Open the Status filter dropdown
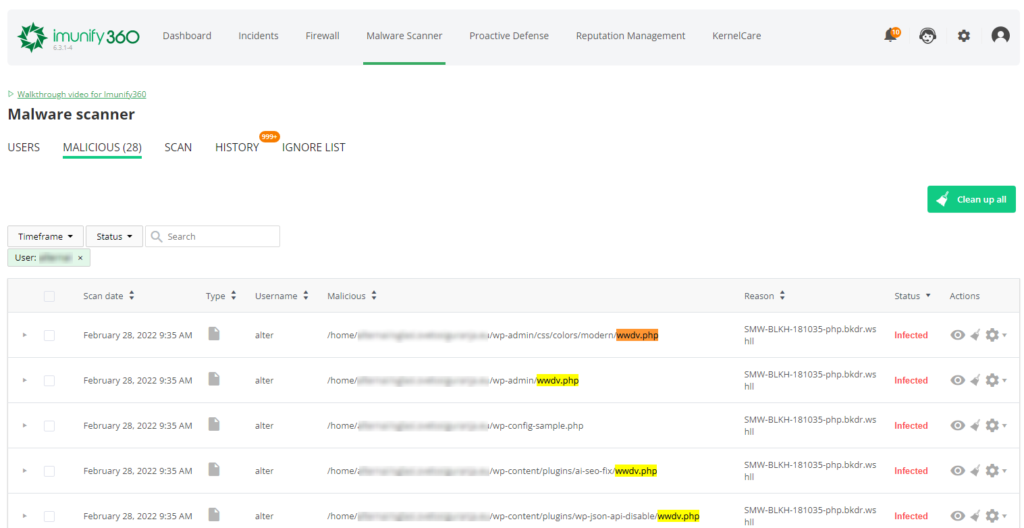The width and height of the screenshot is (1024, 528). pyautogui.click(x=114, y=237)
